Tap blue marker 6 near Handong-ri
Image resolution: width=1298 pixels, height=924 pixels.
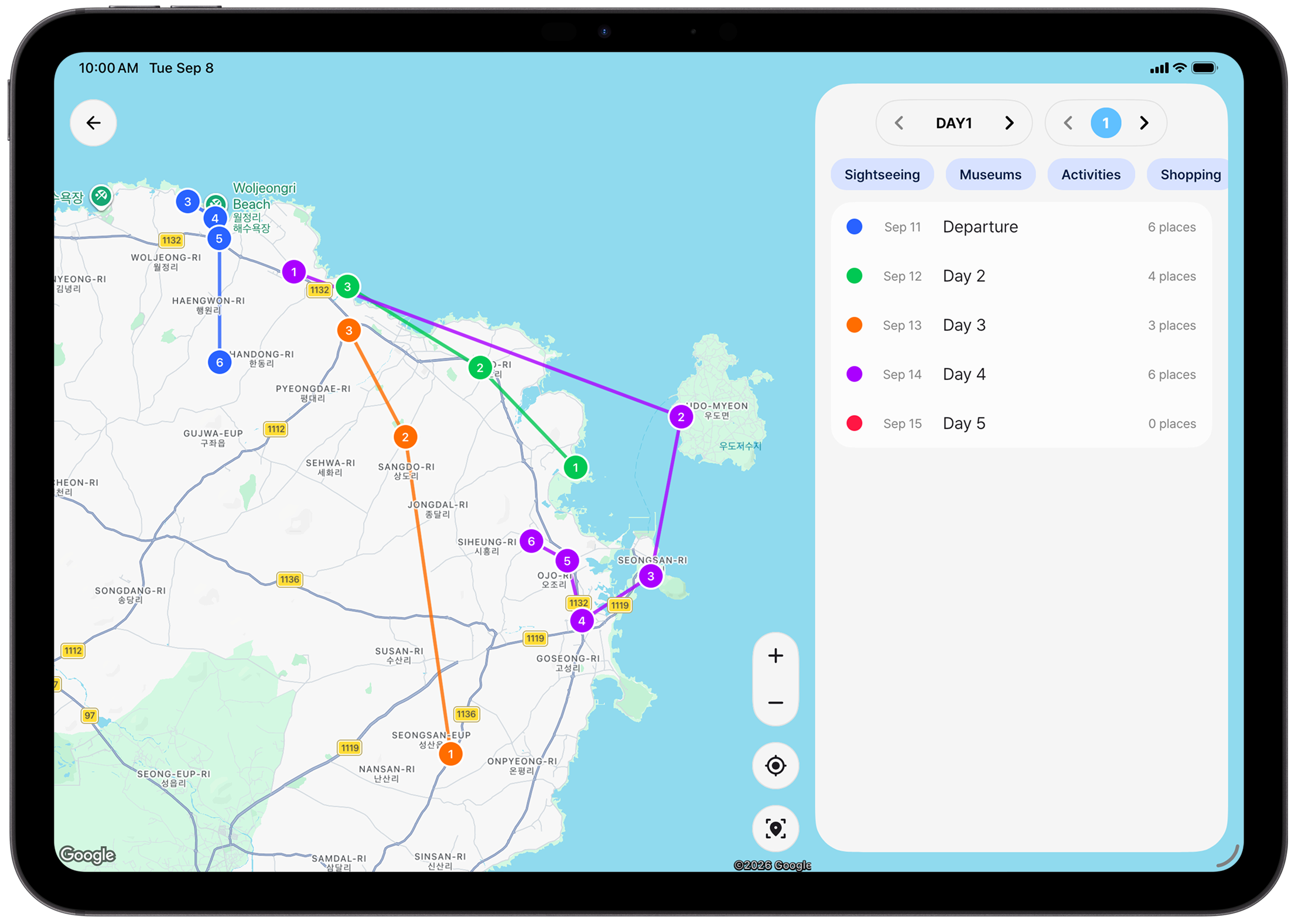click(x=219, y=362)
